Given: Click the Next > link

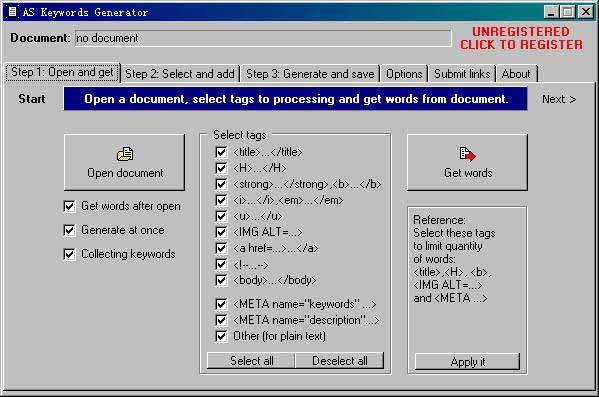Looking at the screenshot, I should tap(559, 99).
